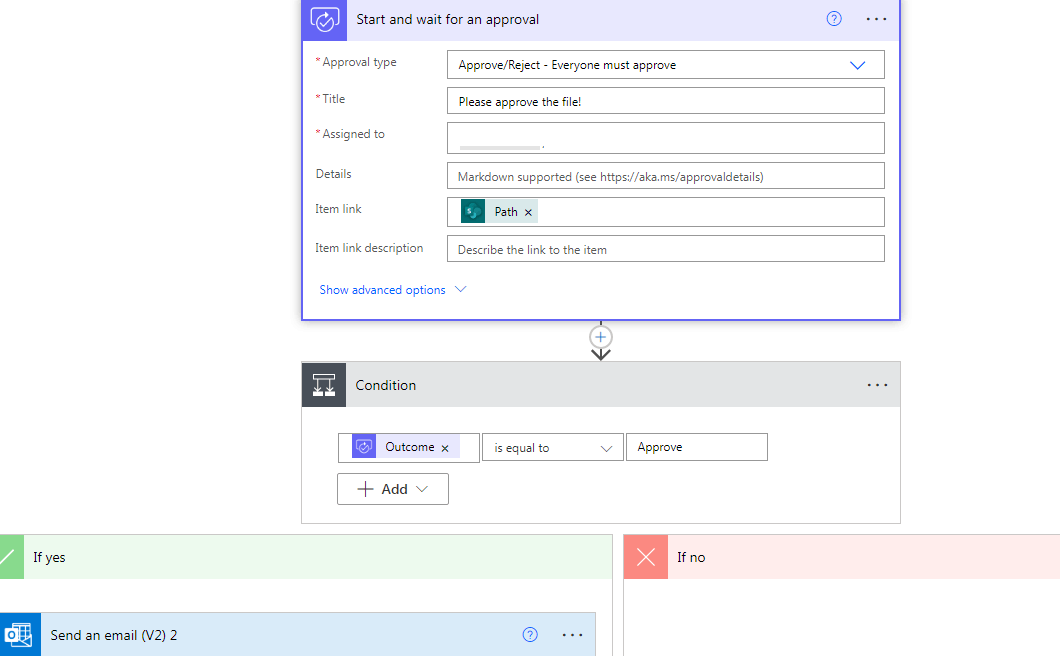Viewport: 1060px width, 656px height.
Task: Open the Approval type dropdown
Action: [665, 65]
